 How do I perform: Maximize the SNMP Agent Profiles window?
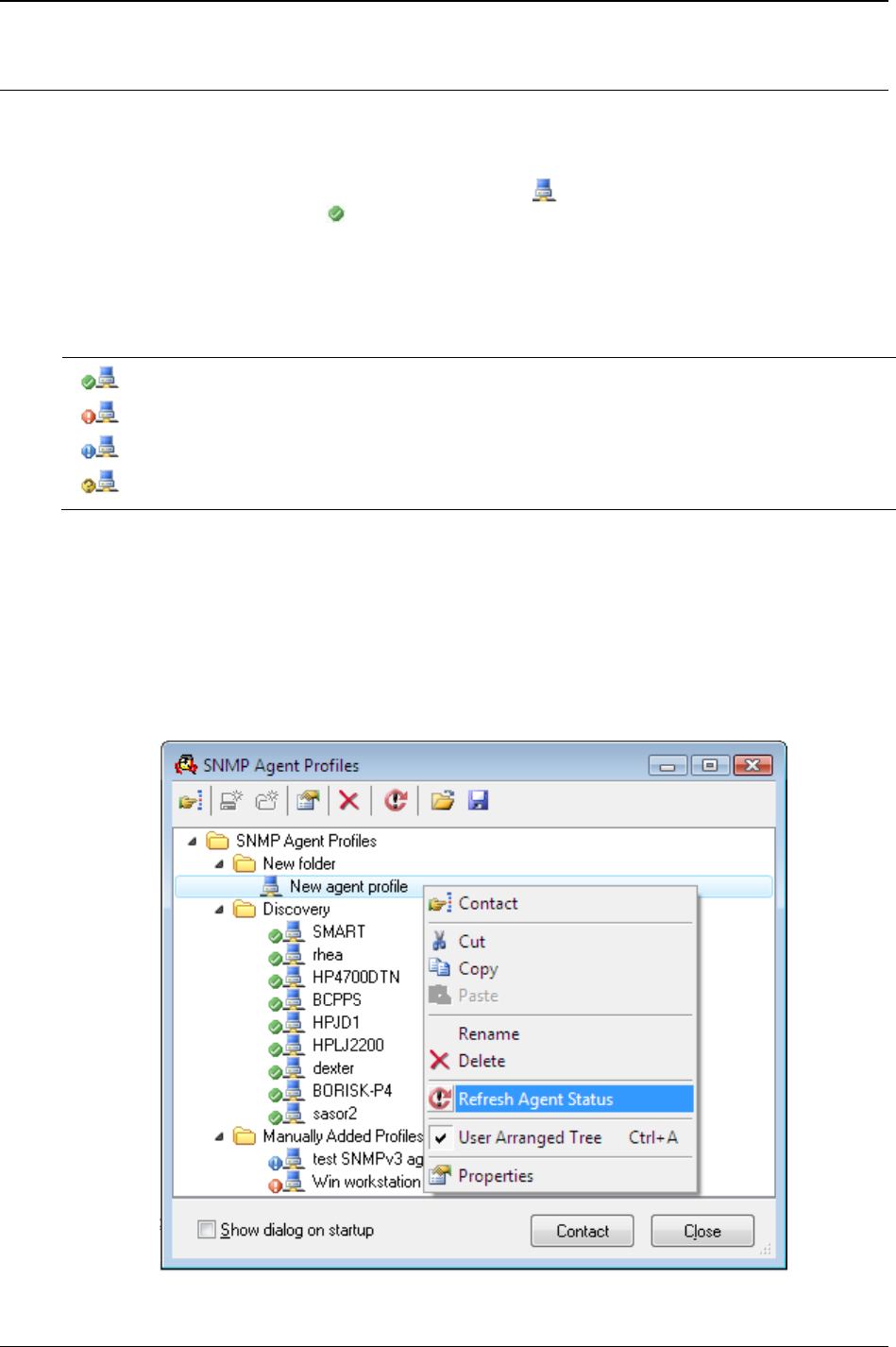[x=710, y=765]
